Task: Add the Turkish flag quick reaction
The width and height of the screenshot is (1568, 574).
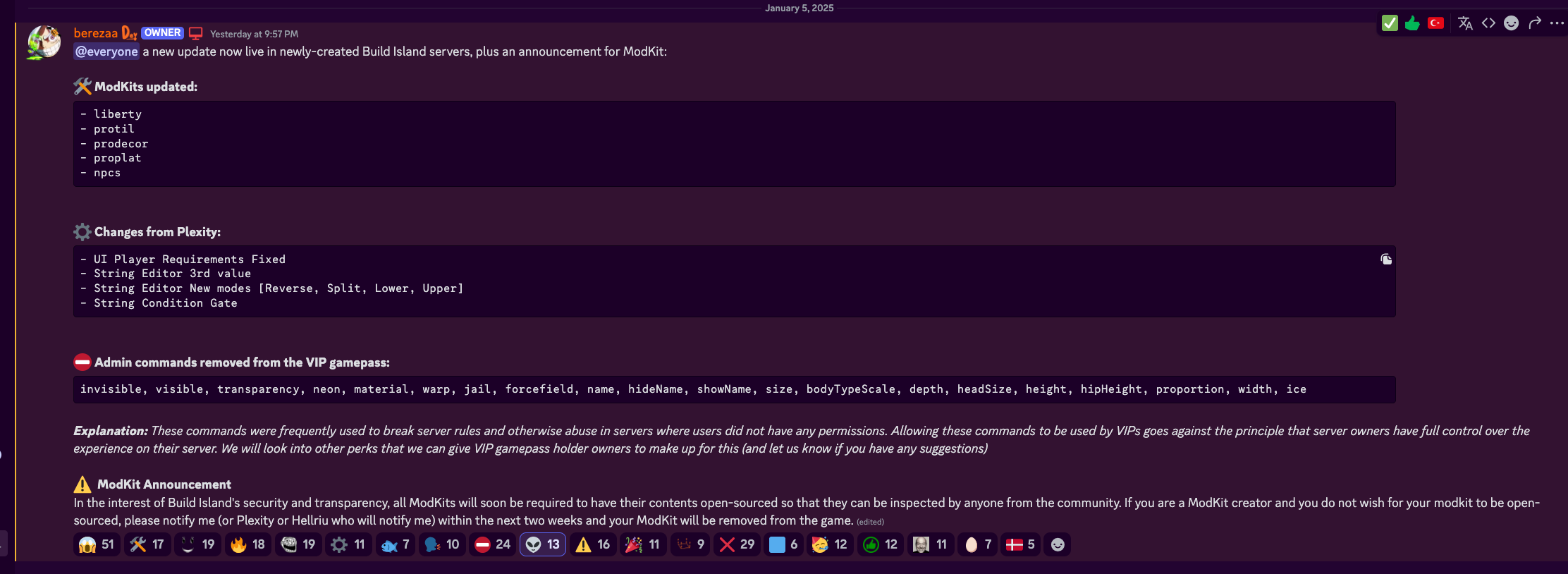Action: coord(1435,23)
